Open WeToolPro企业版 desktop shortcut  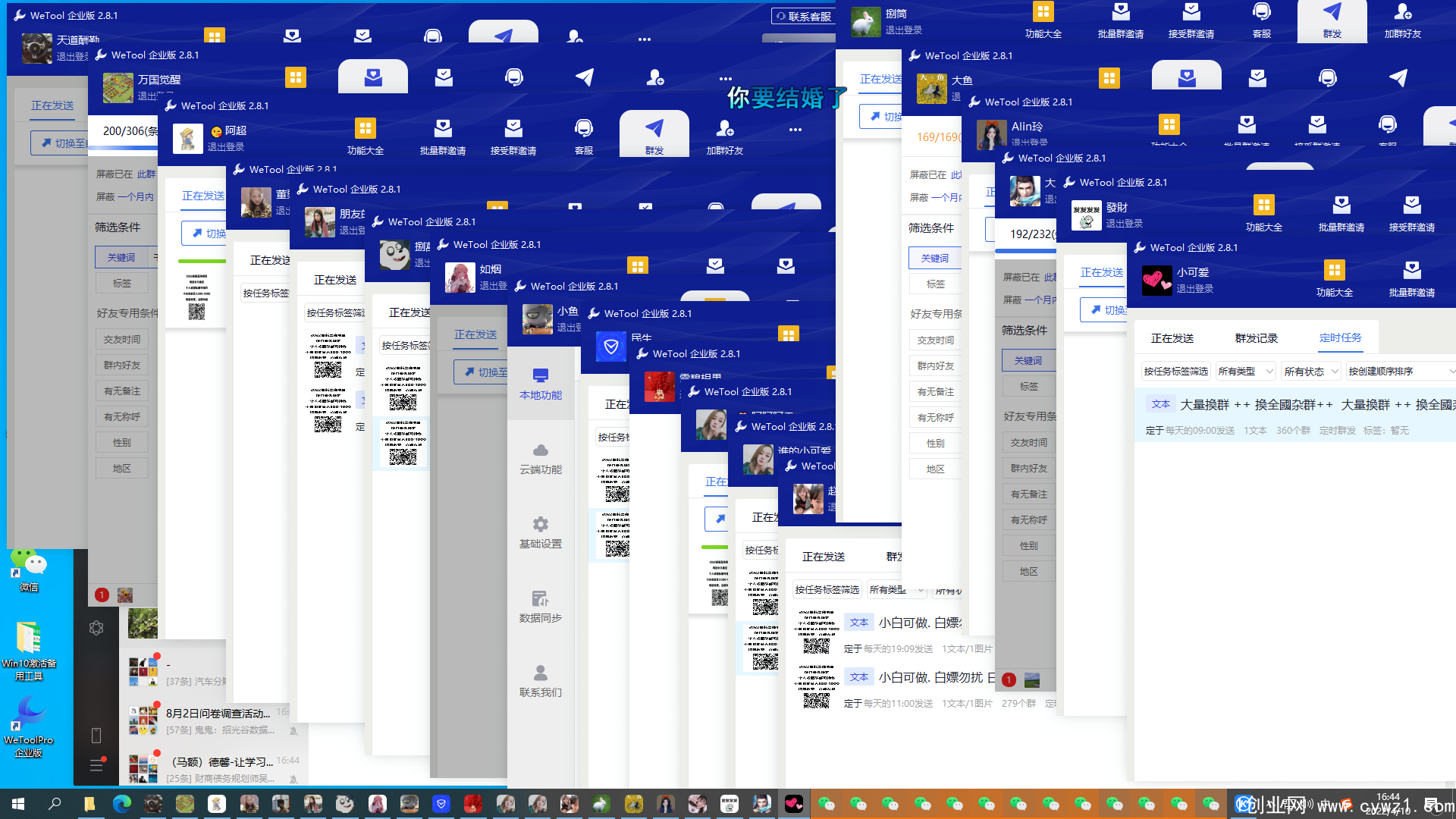[x=29, y=728]
